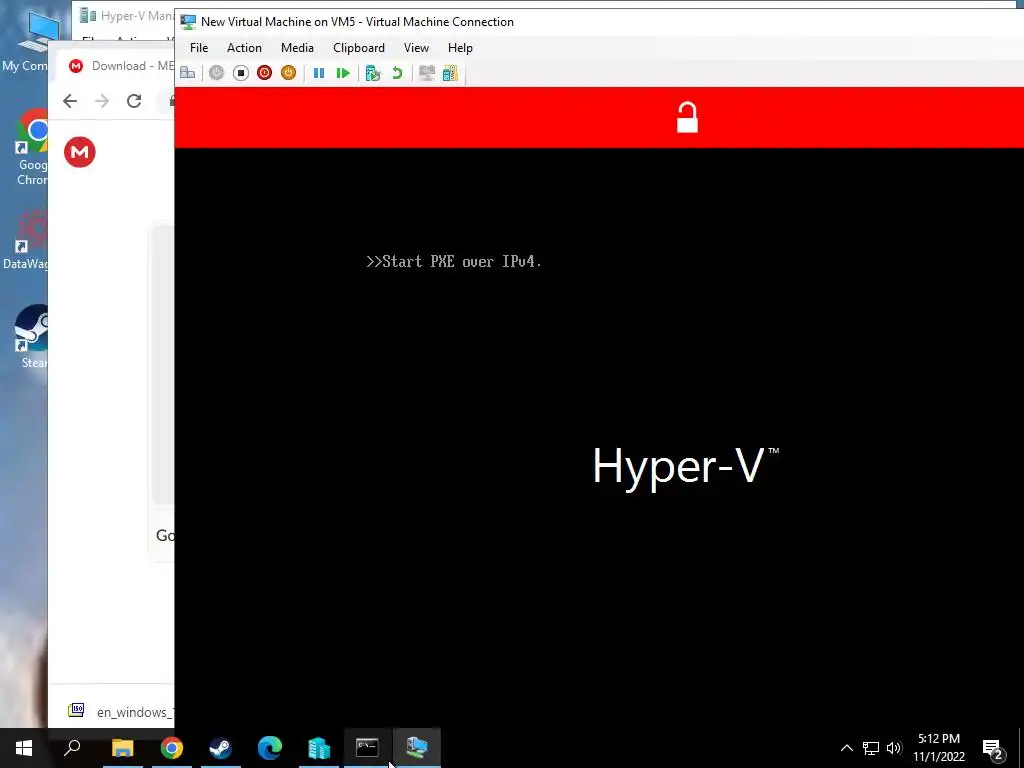Click the white unlock padlock icon
Image resolution: width=1024 pixels, height=768 pixels.
[x=687, y=118]
